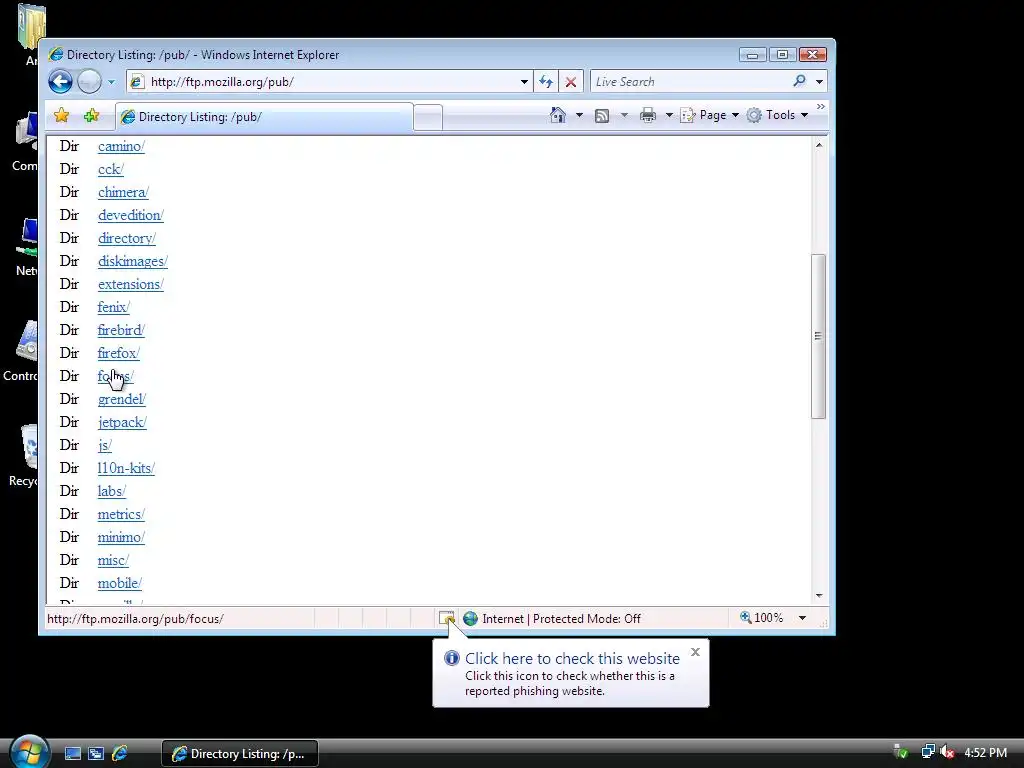This screenshot has width=1024, height=768.
Task: Open the diskimages/ directory link
Action: tap(133, 261)
